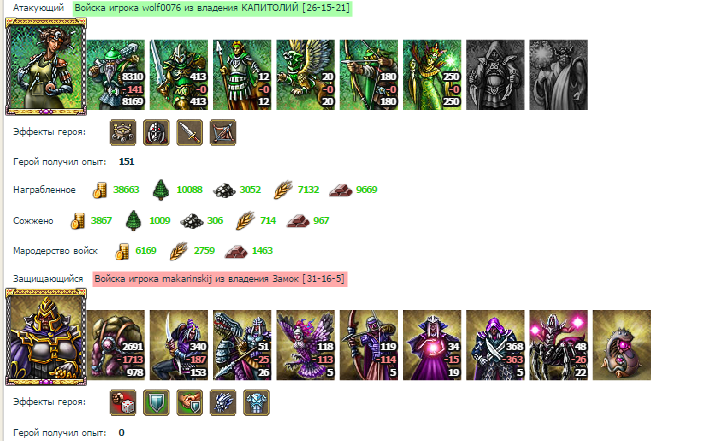Click the grayed-out hooded unit slot

click(495, 75)
